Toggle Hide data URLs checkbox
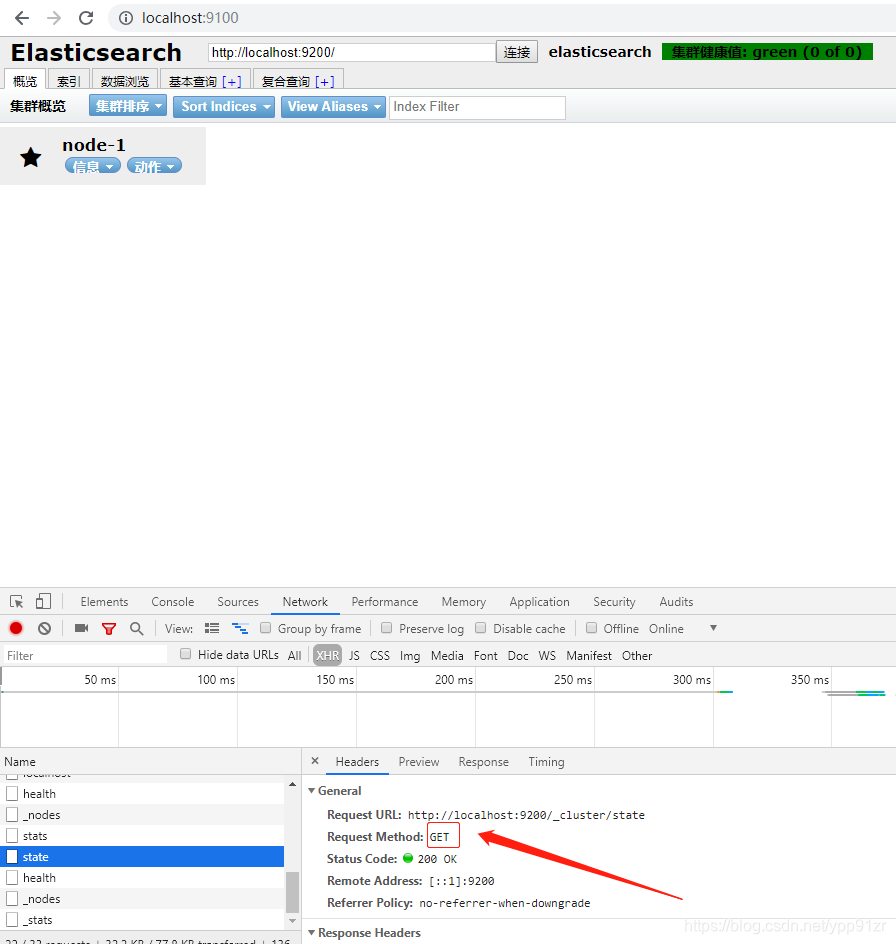 pos(185,654)
